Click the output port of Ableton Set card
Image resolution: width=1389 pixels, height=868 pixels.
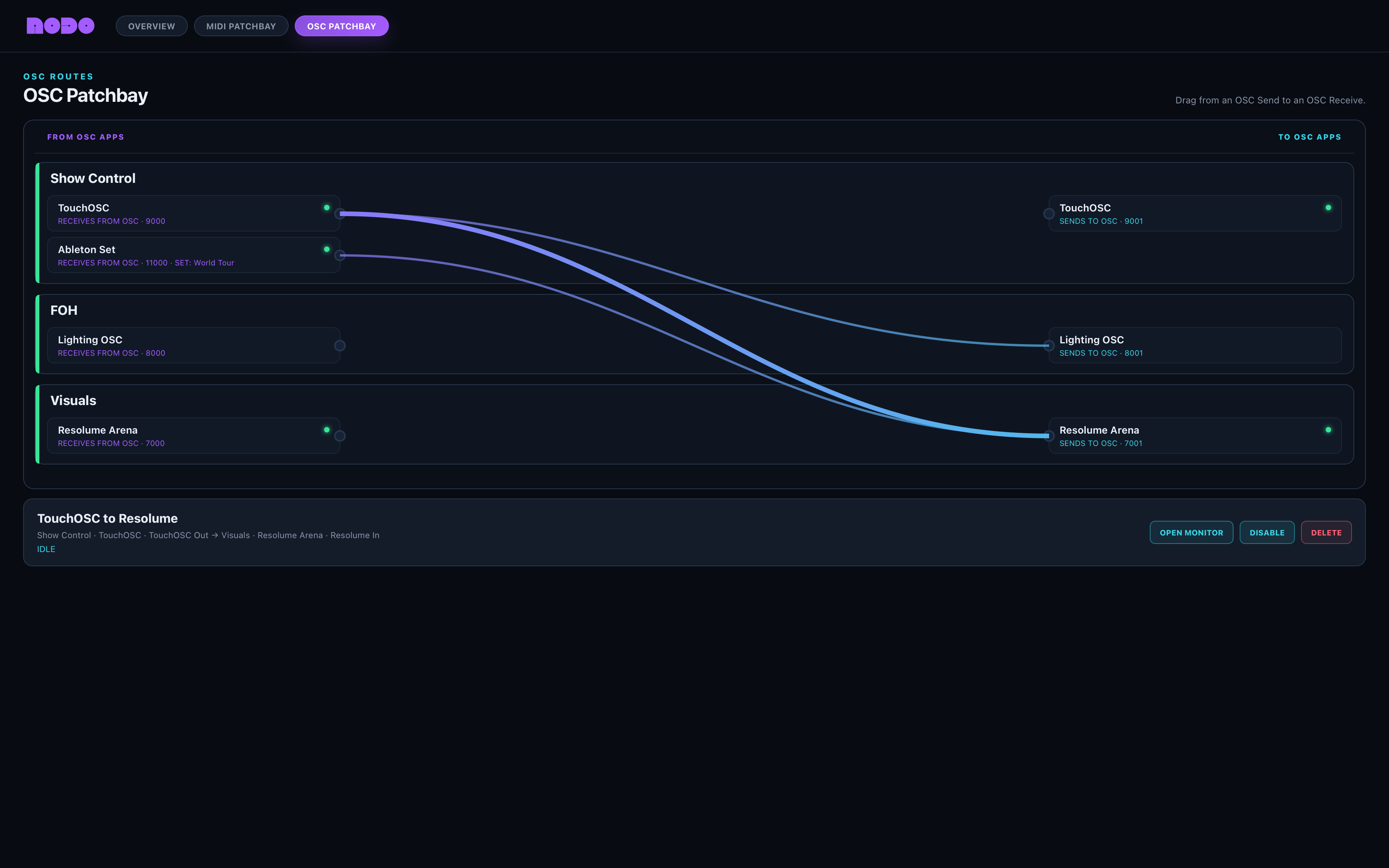point(340,255)
